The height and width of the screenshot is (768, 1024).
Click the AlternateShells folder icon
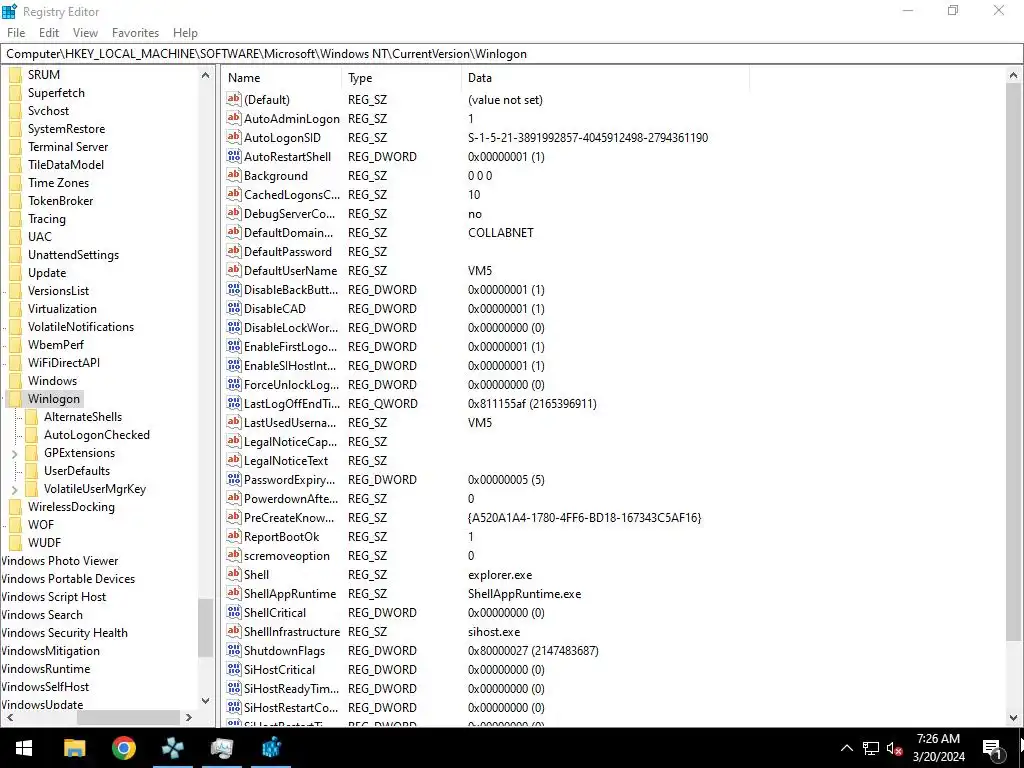click(x=31, y=417)
